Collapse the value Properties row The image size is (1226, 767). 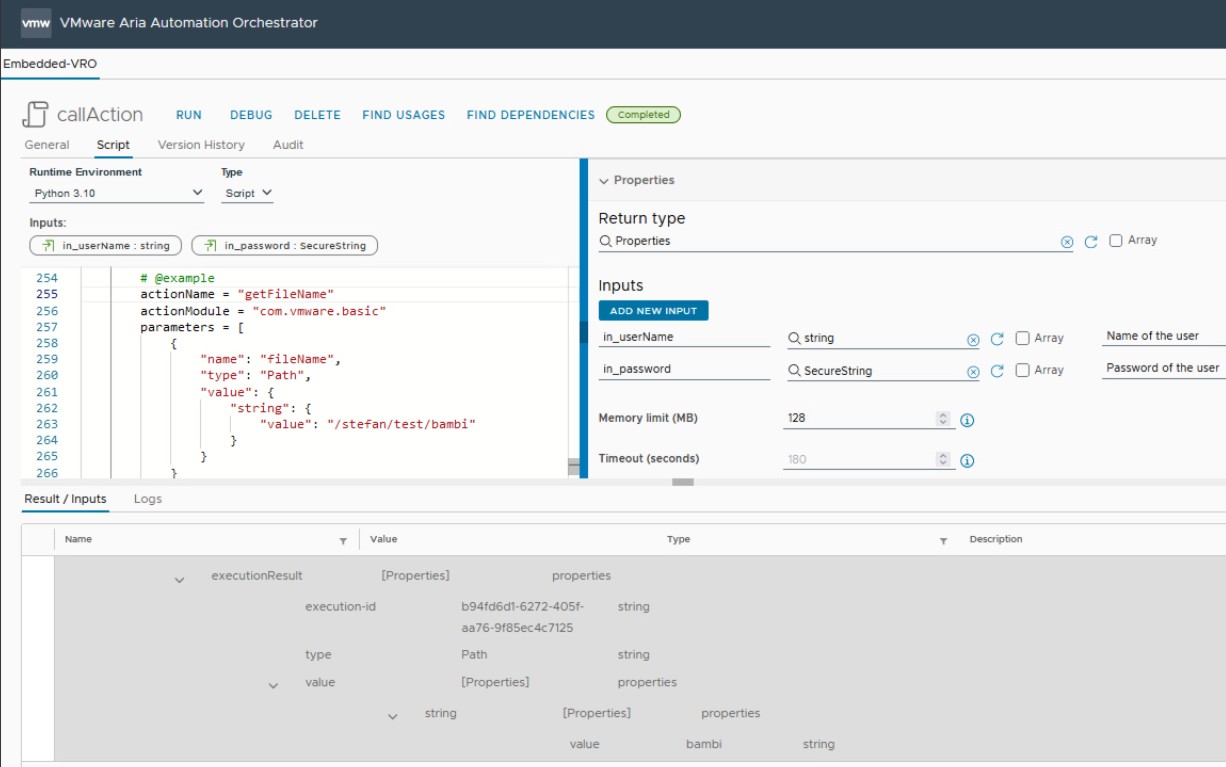(273, 686)
